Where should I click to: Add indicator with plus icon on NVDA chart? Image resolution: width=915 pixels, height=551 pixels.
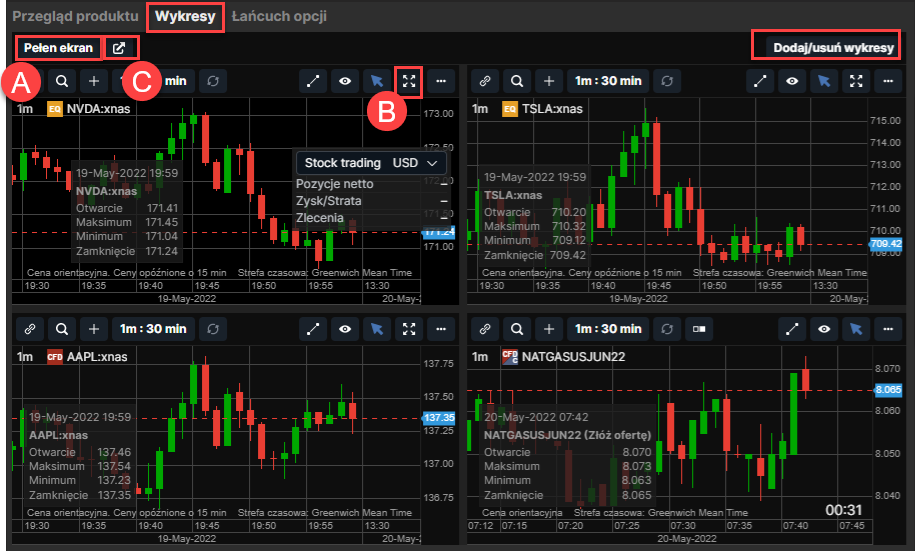(x=94, y=81)
